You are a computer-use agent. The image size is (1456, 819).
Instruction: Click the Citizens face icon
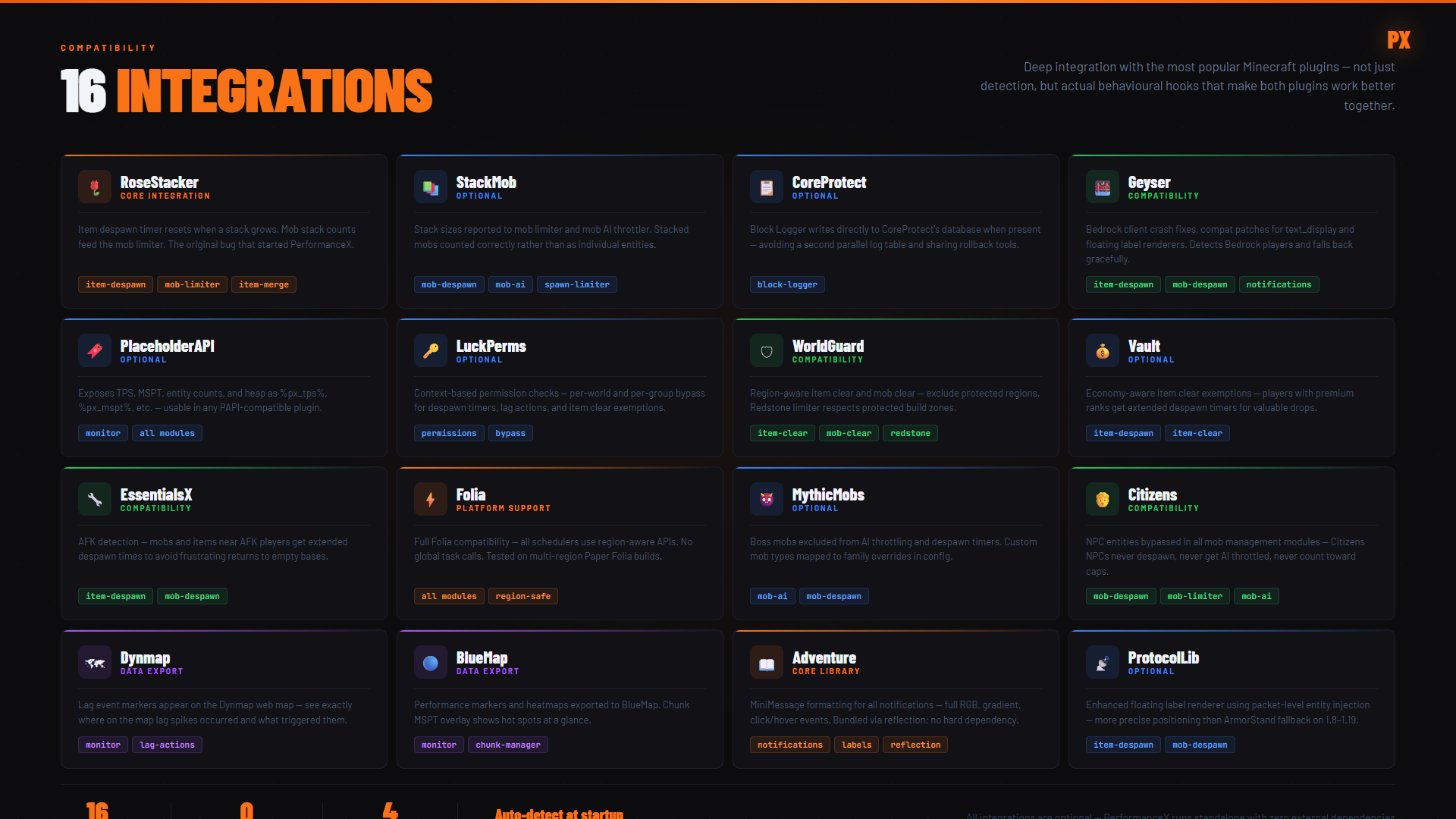[x=1103, y=499]
